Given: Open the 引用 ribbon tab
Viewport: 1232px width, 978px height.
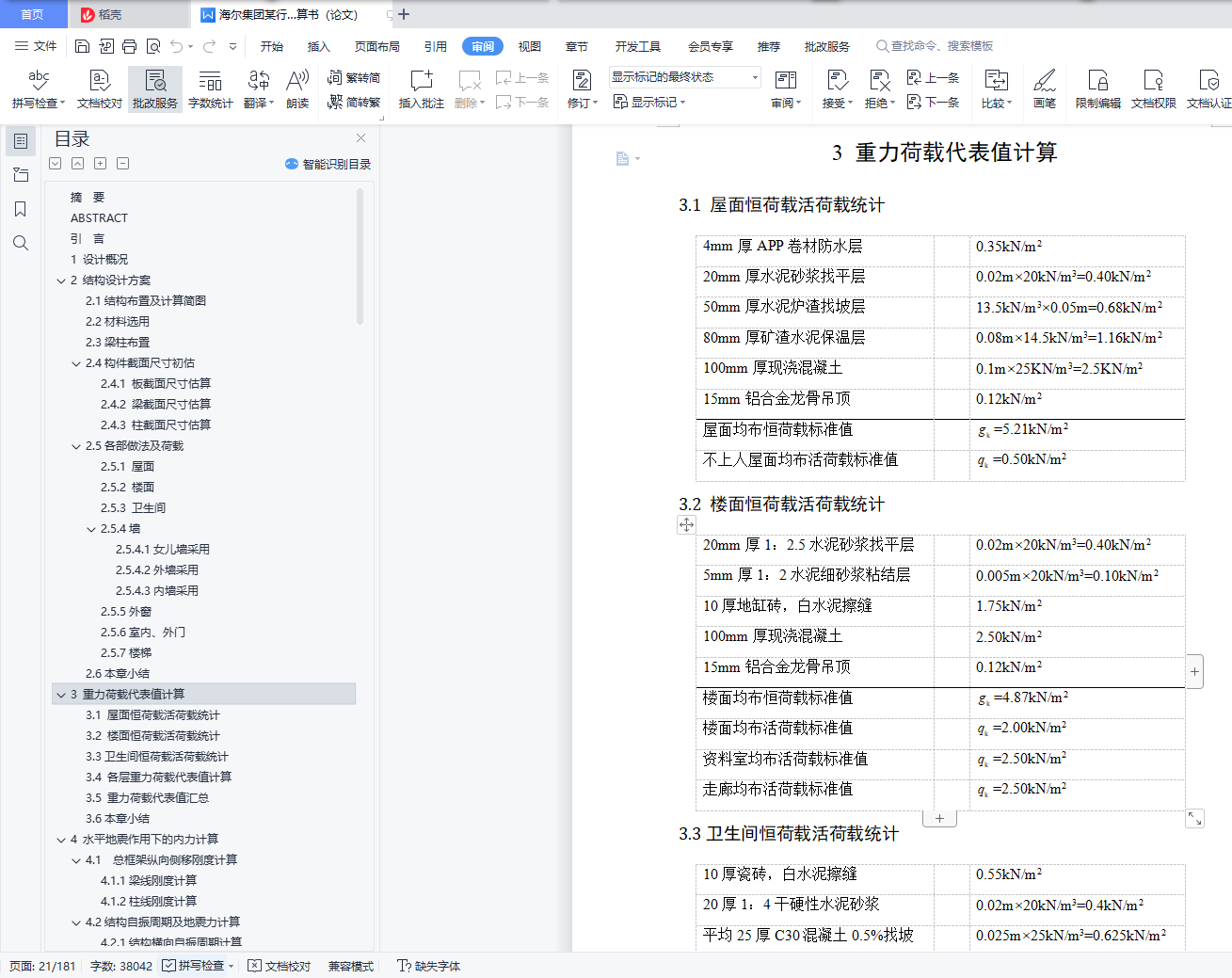Looking at the screenshot, I should 436,46.
